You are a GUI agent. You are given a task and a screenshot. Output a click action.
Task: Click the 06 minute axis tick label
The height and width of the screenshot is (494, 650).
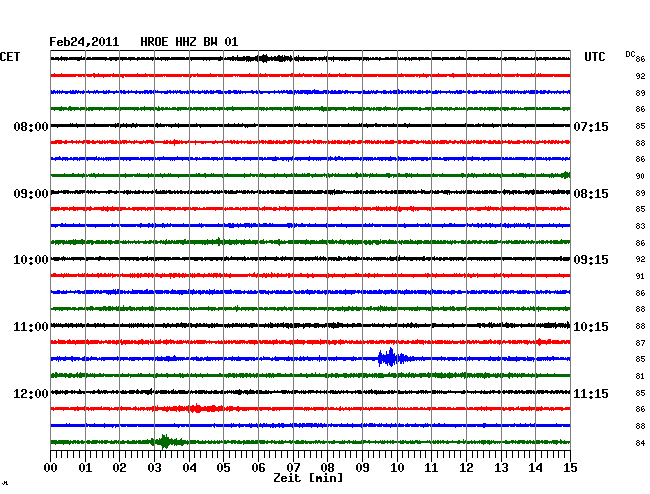tap(258, 468)
